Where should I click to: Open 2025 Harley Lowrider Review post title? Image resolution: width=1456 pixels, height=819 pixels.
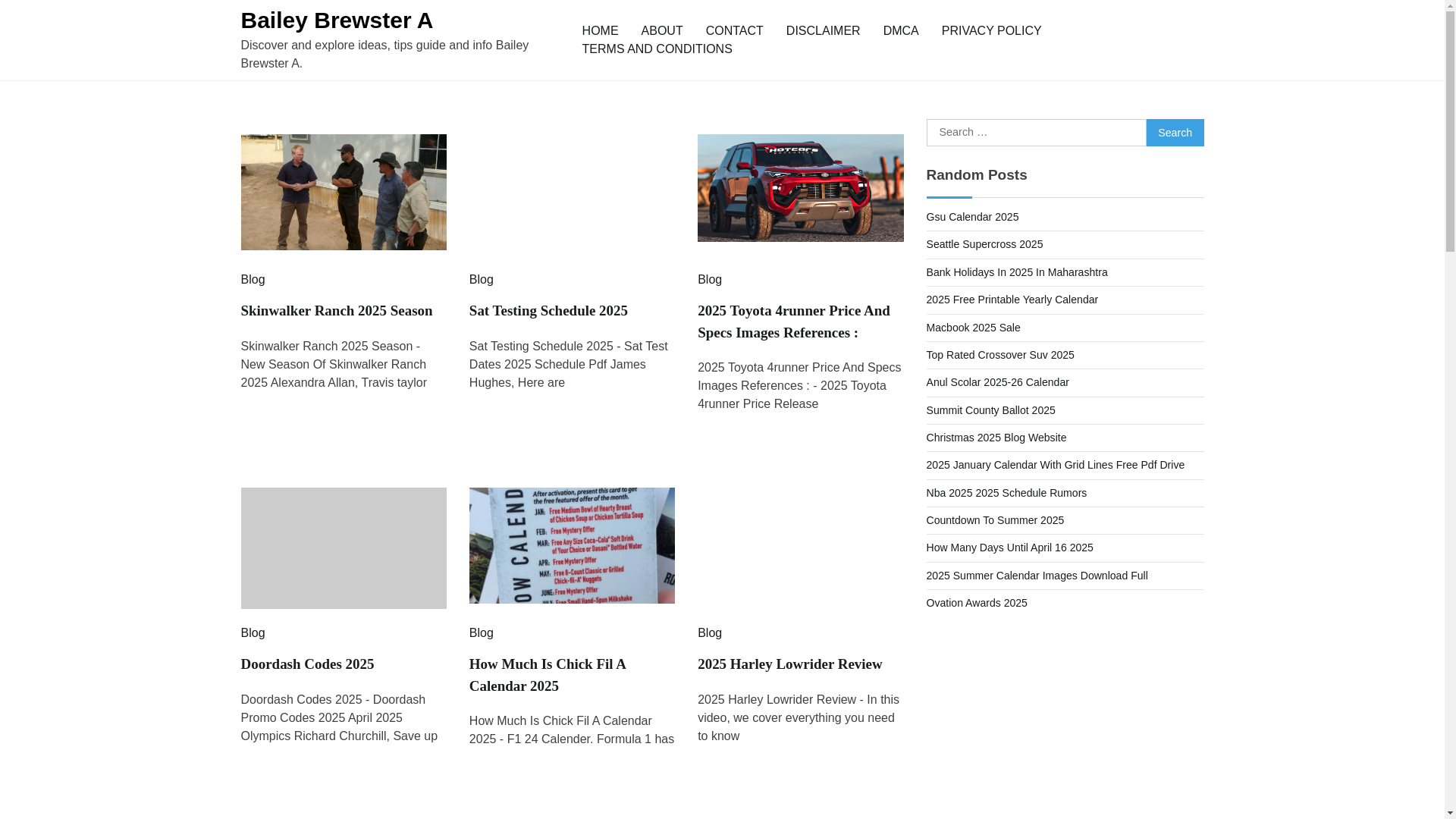point(789,664)
